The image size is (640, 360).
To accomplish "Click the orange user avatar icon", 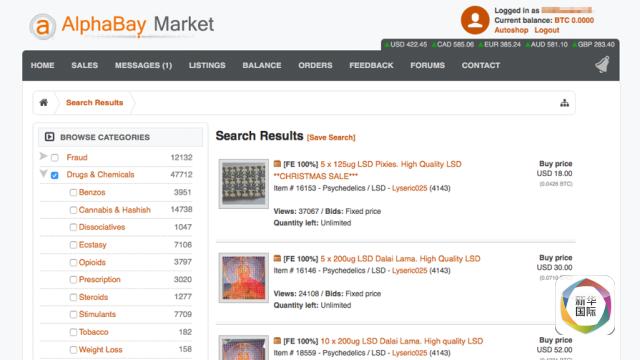I will 475,20.
